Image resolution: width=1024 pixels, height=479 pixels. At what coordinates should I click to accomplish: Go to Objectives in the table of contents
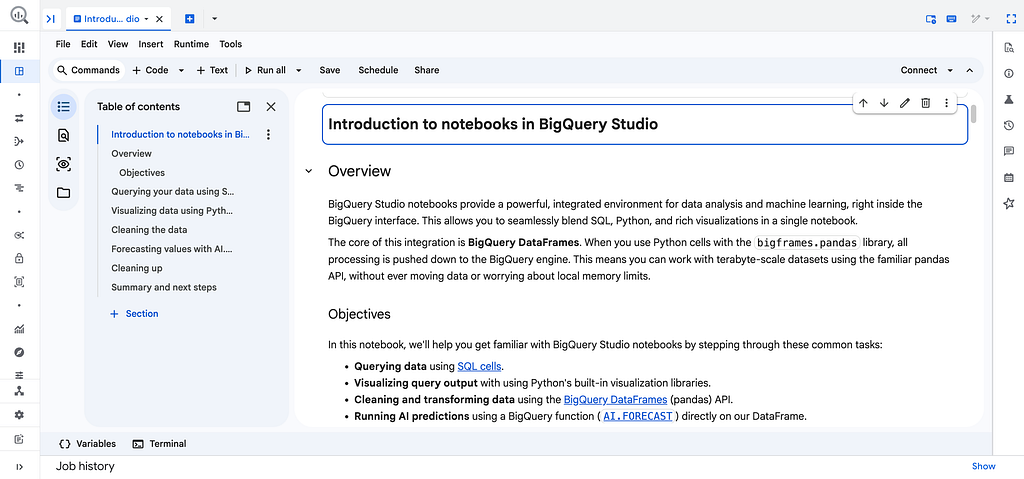142,173
